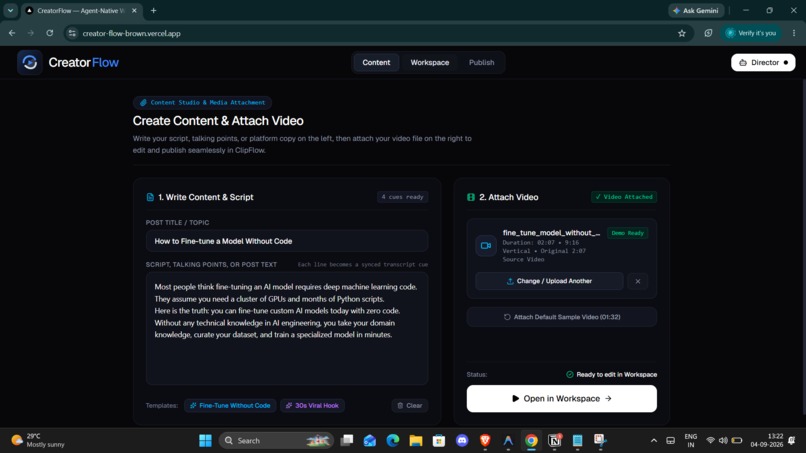The image size is (806, 453).
Task: Reload the page with refresh icon
Action: 49,33
